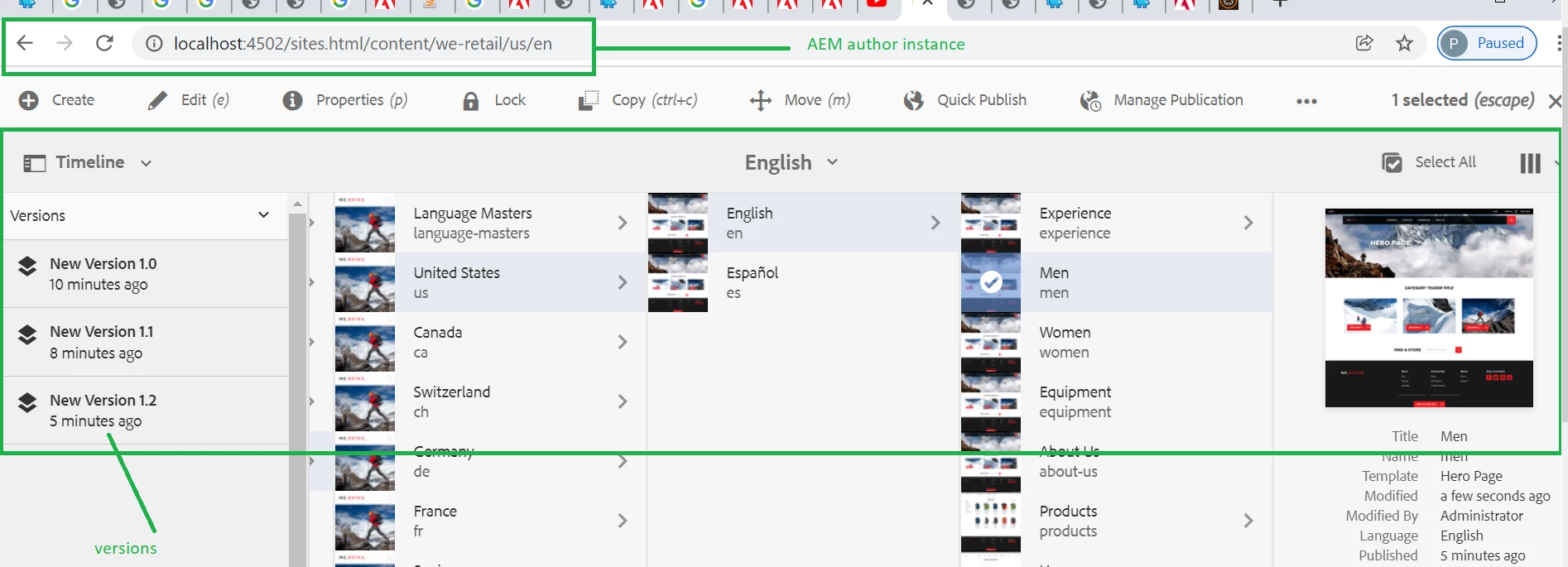The width and height of the screenshot is (1568, 567).
Task: Open page Properties action
Action: pyautogui.click(x=344, y=100)
